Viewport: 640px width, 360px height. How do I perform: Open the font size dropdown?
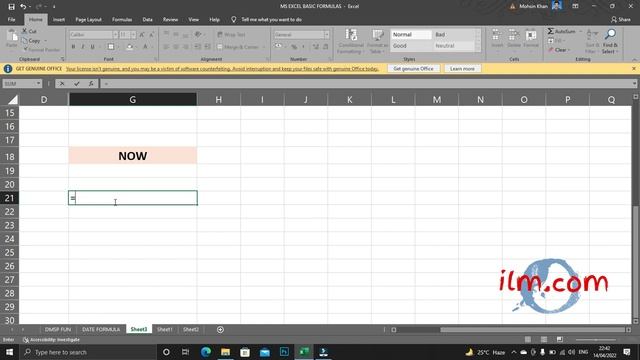[133, 35]
